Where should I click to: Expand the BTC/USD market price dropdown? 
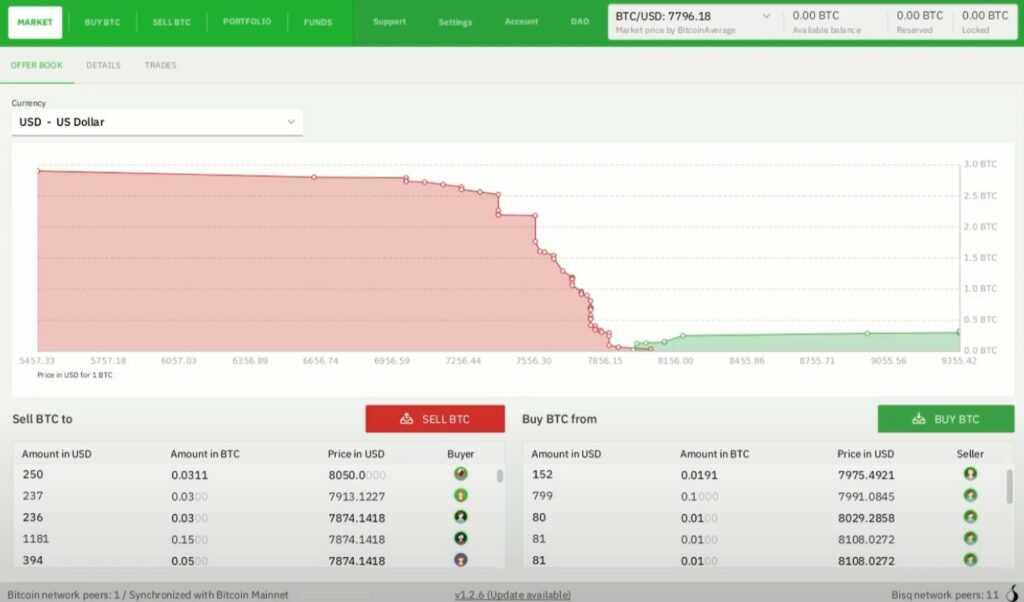pyautogui.click(x=766, y=16)
